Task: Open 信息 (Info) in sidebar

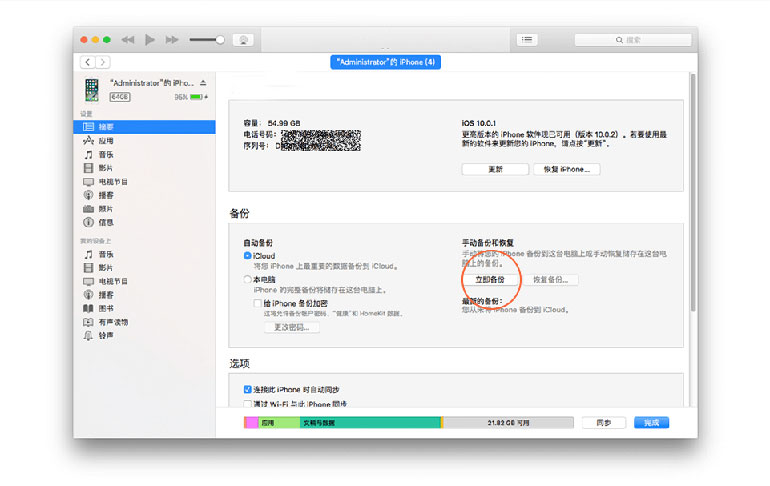Action: point(89,222)
